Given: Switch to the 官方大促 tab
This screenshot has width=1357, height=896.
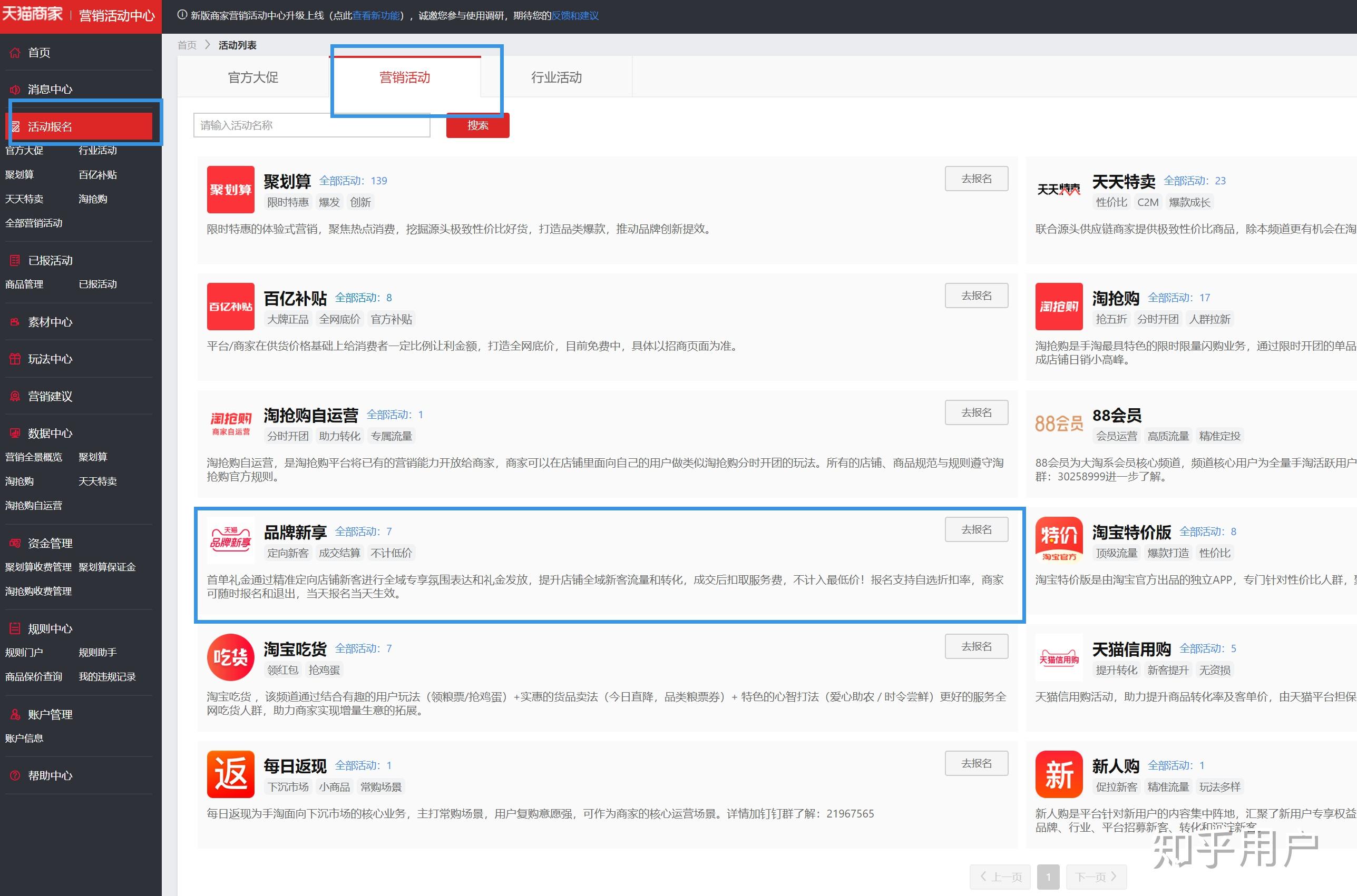Looking at the screenshot, I should (x=253, y=77).
